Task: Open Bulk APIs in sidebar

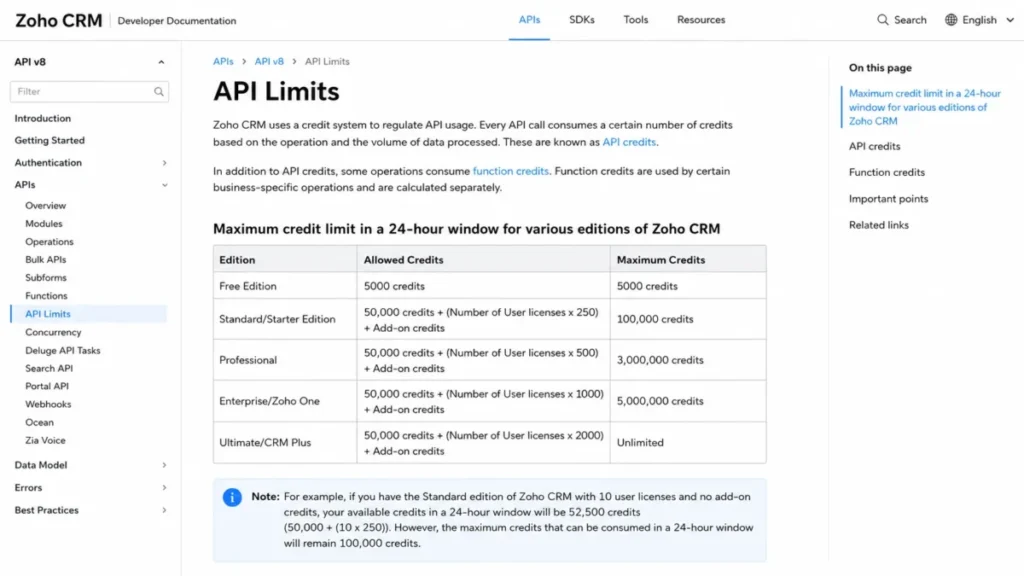Action: click(46, 259)
